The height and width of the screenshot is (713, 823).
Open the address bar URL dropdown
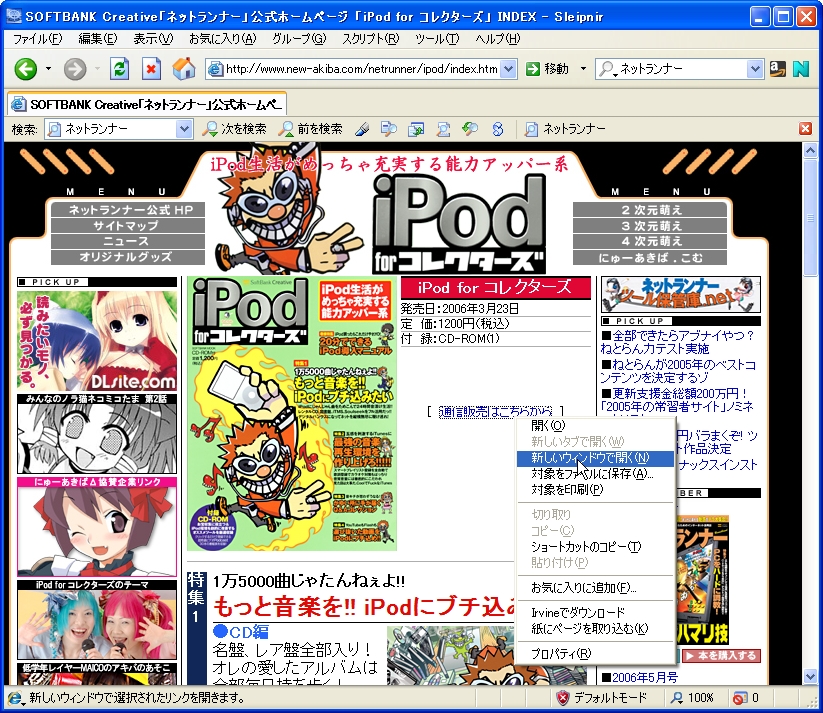508,69
